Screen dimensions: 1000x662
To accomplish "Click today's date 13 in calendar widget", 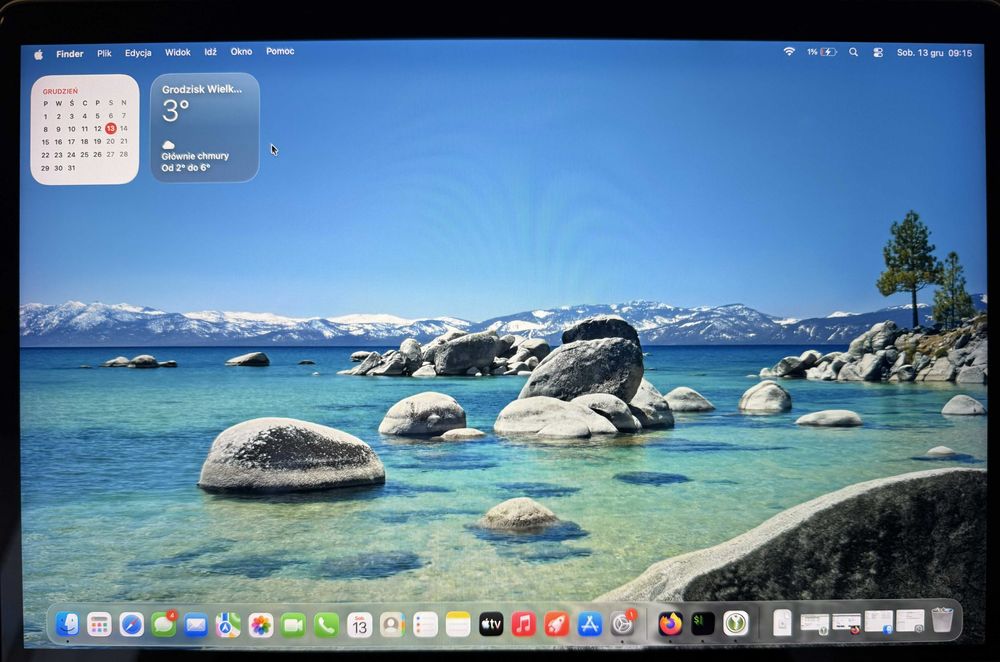I will pyautogui.click(x=110, y=128).
